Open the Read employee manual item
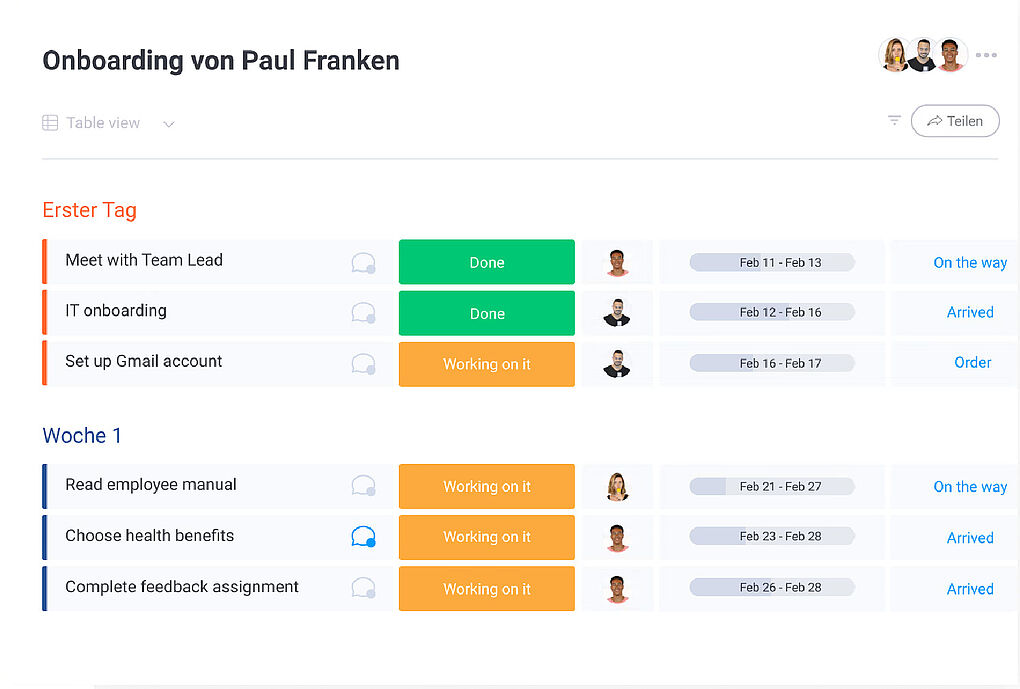Screen dimensions: 1020x689 [x=151, y=485]
